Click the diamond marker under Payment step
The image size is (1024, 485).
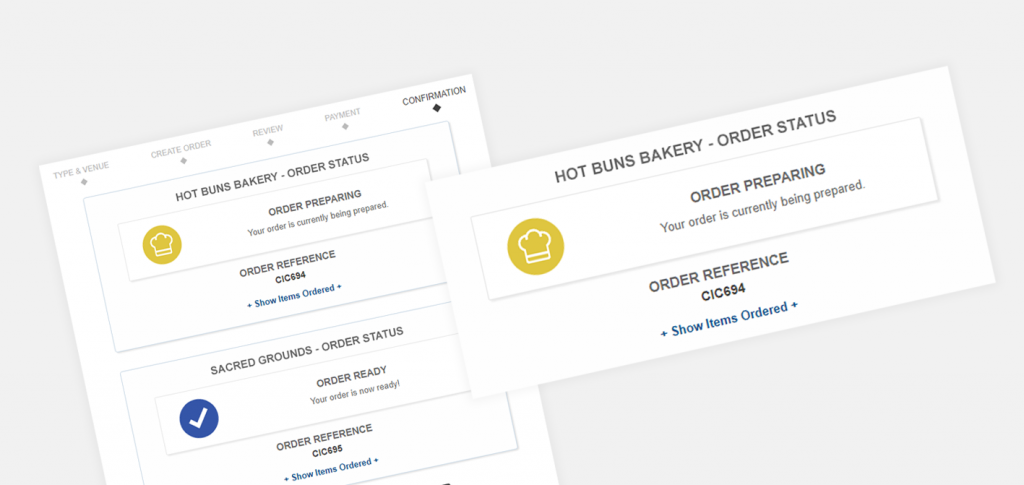(345, 126)
